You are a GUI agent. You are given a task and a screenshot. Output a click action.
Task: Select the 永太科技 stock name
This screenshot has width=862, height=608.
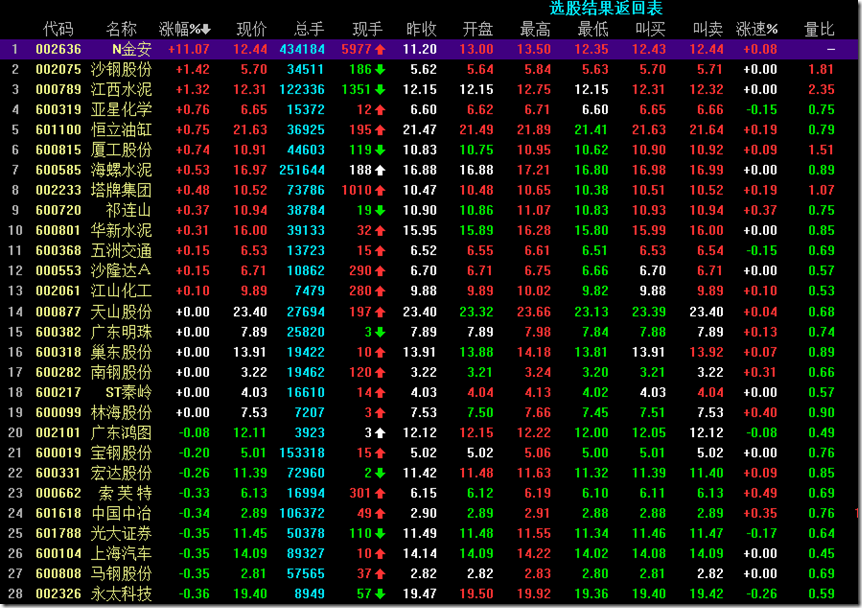point(121,594)
